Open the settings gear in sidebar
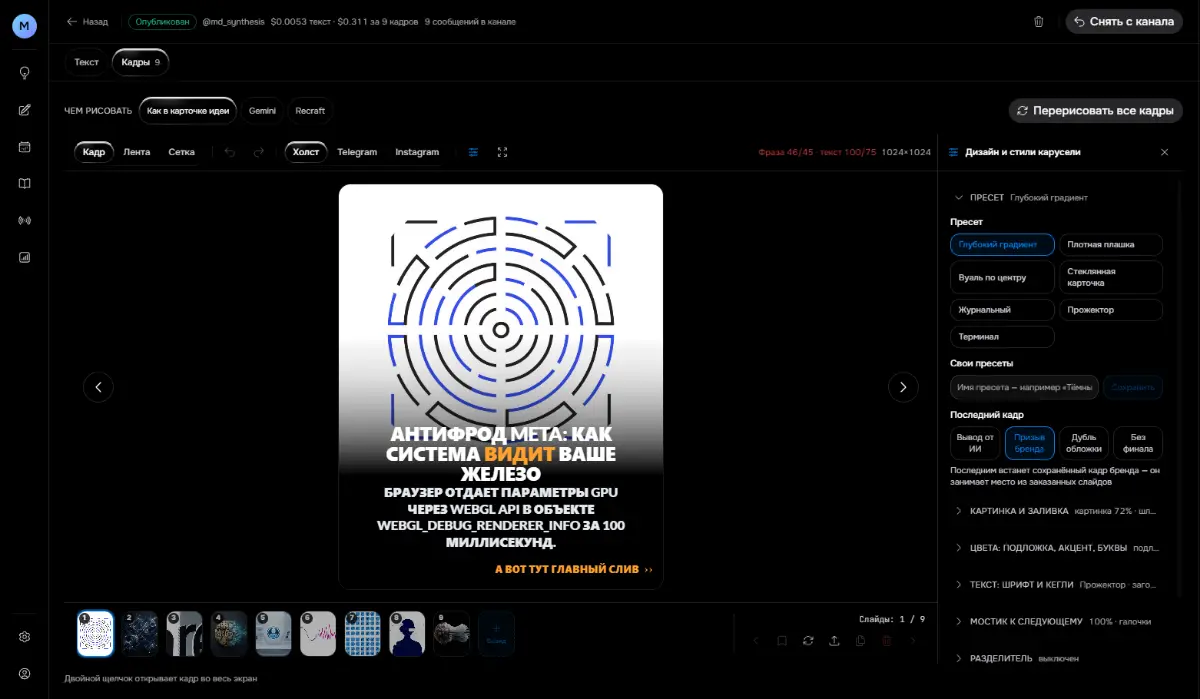The width and height of the screenshot is (1200, 699). 24,637
